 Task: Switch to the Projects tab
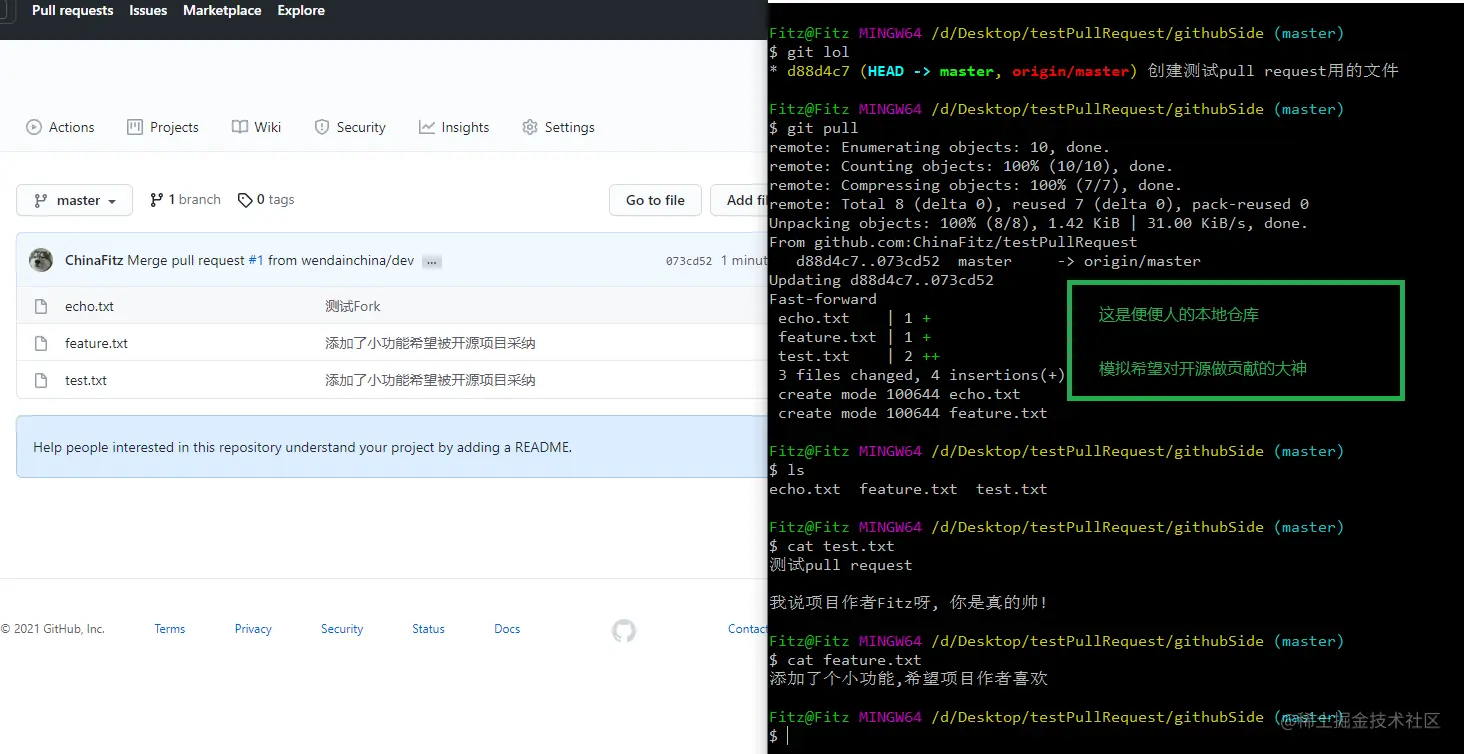click(163, 127)
